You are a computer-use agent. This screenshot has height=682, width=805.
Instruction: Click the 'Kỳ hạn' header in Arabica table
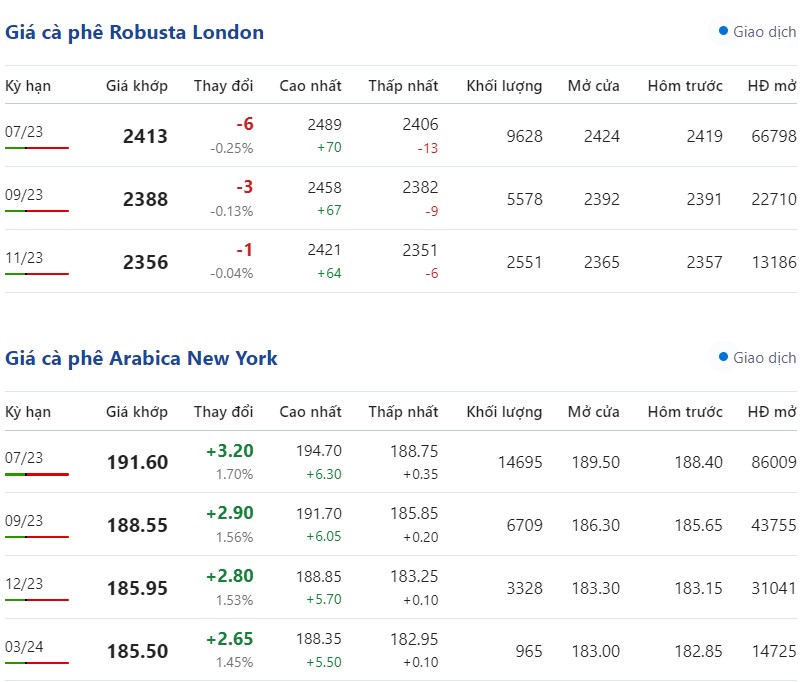(x=28, y=412)
